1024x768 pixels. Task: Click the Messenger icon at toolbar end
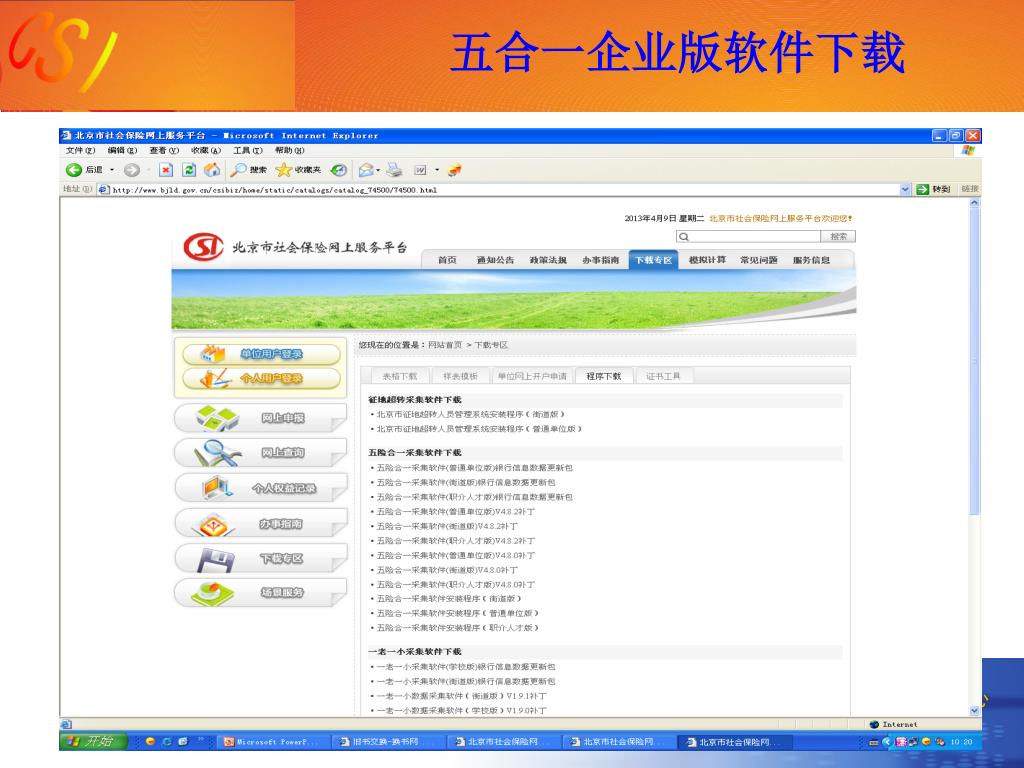[455, 170]
